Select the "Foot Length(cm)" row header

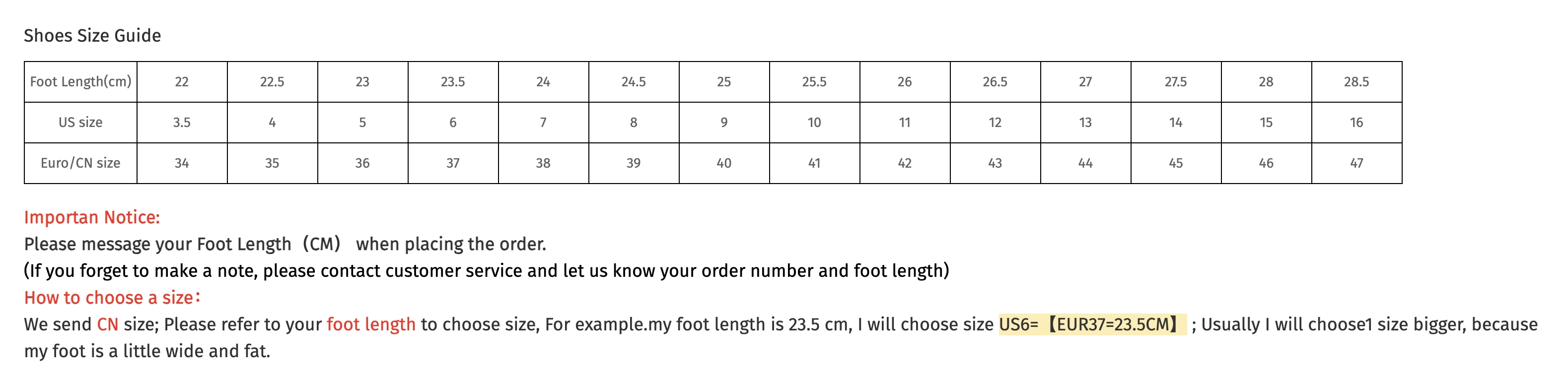[x=80, y=81]
